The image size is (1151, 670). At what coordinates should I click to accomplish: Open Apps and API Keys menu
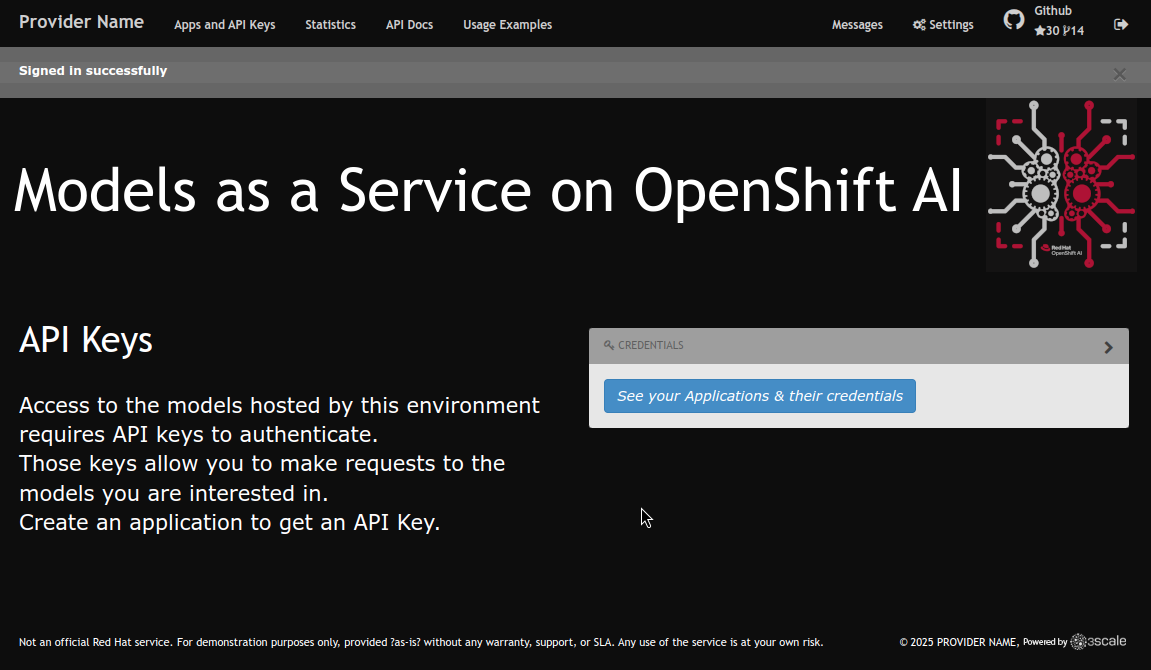[x=225, y=25]
